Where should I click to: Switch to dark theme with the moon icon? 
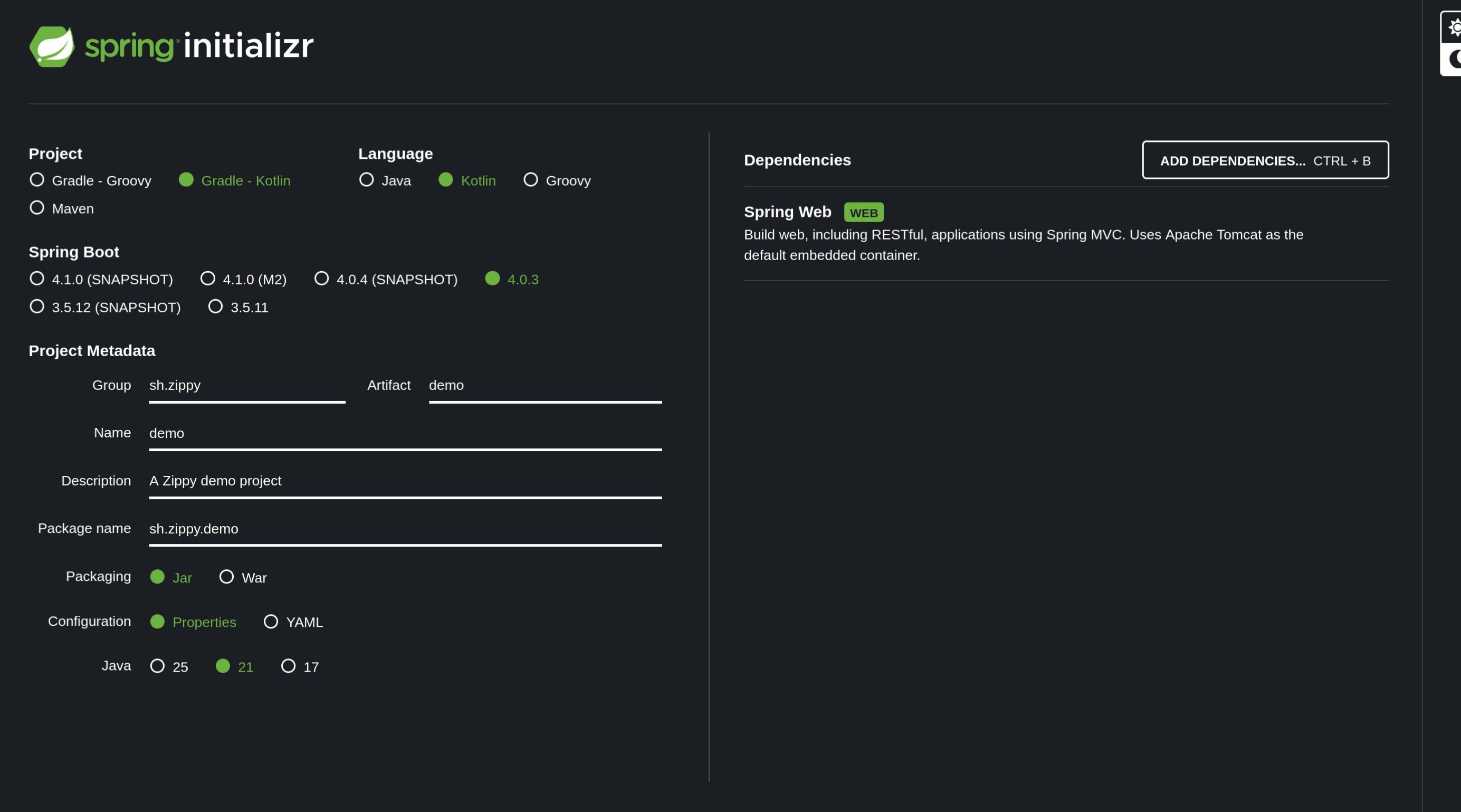[1454, 59]
